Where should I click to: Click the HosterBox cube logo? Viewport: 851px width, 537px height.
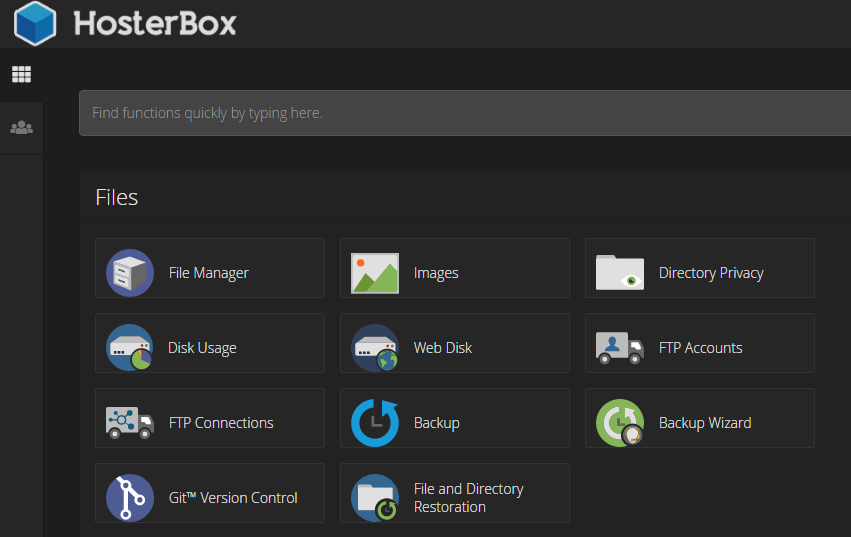pyautogui.click(x=35, y=23)
